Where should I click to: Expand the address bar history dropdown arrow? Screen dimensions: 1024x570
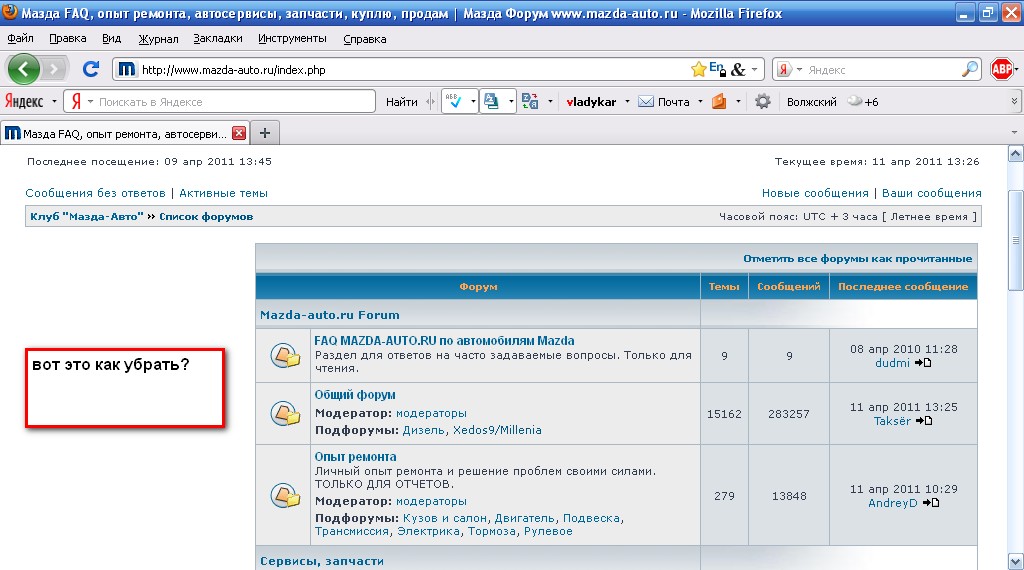pos(755,70)
